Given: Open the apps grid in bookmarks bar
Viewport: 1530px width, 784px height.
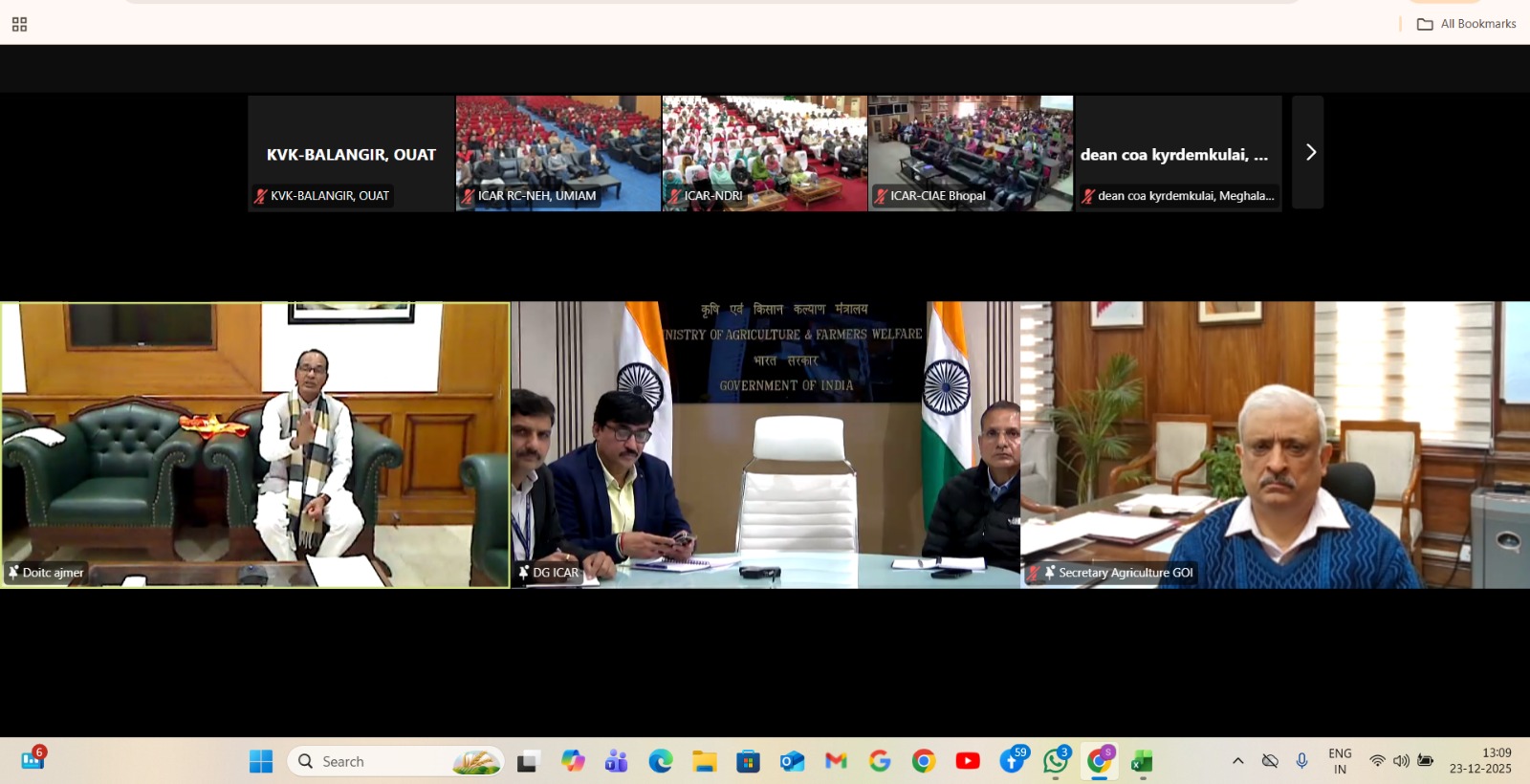Looking at the screenshot, I should (19, 24).
